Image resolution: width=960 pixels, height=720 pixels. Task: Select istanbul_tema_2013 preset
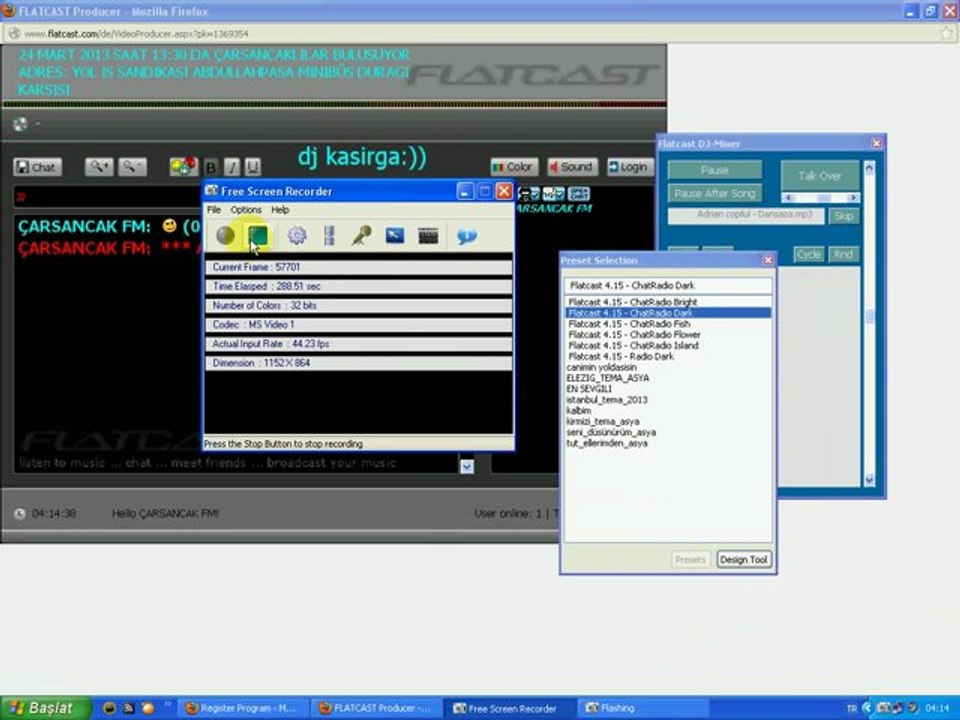[x=667, y=400]
